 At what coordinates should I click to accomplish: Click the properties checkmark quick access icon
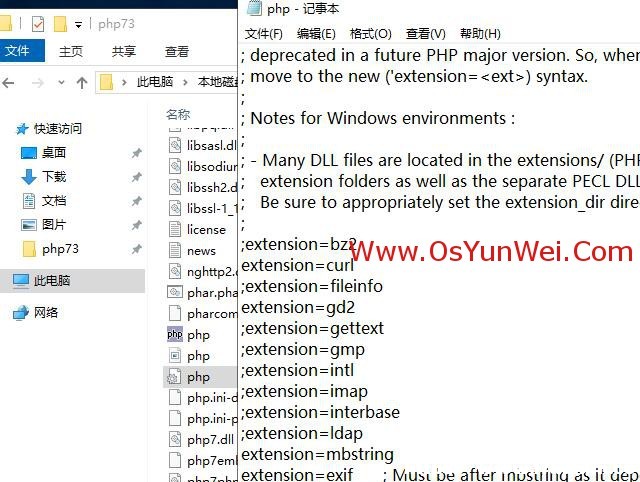point(38,24)
